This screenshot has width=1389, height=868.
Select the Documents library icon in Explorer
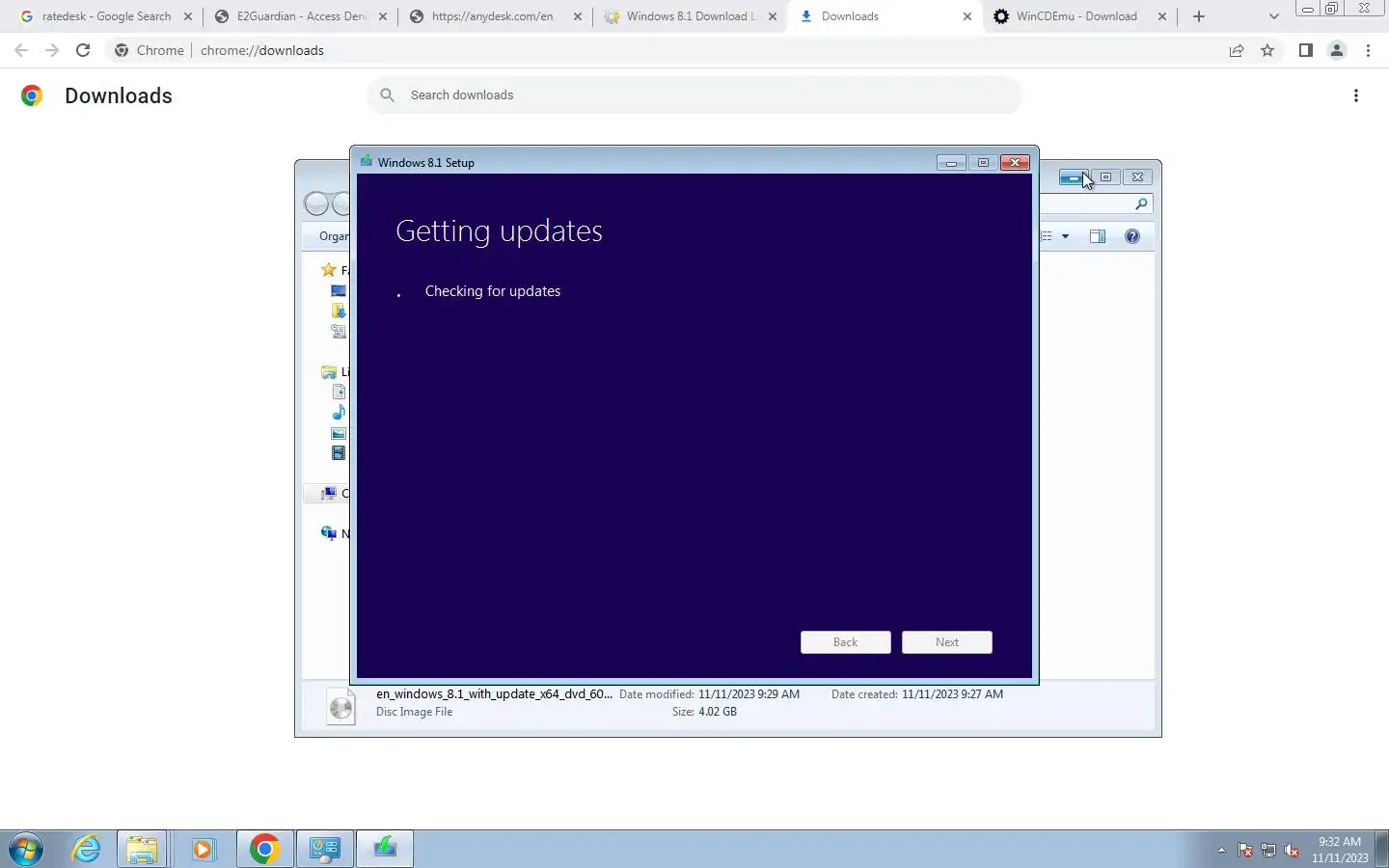339,392
